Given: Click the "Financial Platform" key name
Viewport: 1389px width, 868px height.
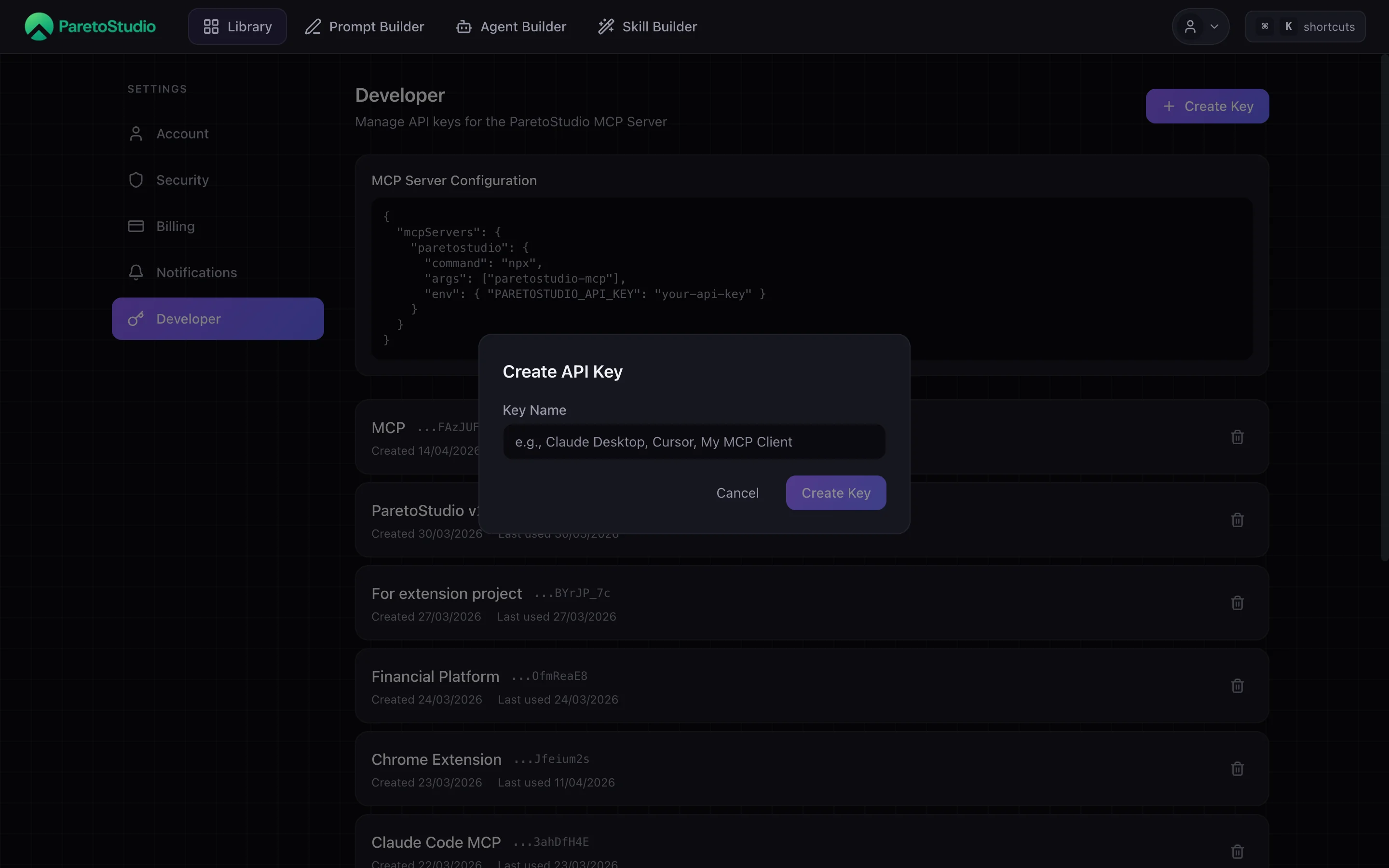Looking at the screenshot, I should (x=435, y=677).
